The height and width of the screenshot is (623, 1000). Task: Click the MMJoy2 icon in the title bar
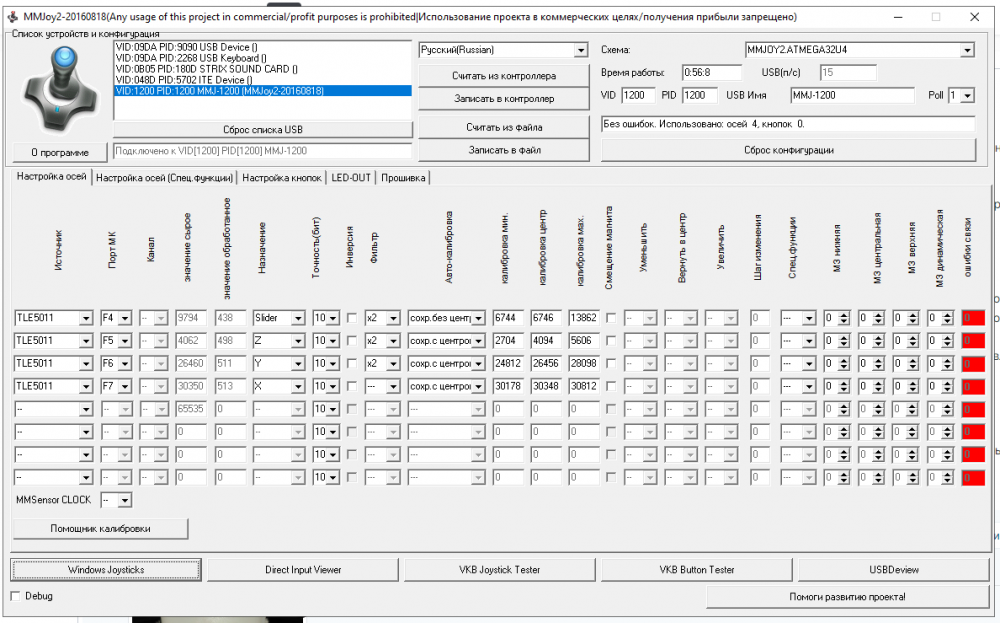pyautogui.click(x=12, y=17)
